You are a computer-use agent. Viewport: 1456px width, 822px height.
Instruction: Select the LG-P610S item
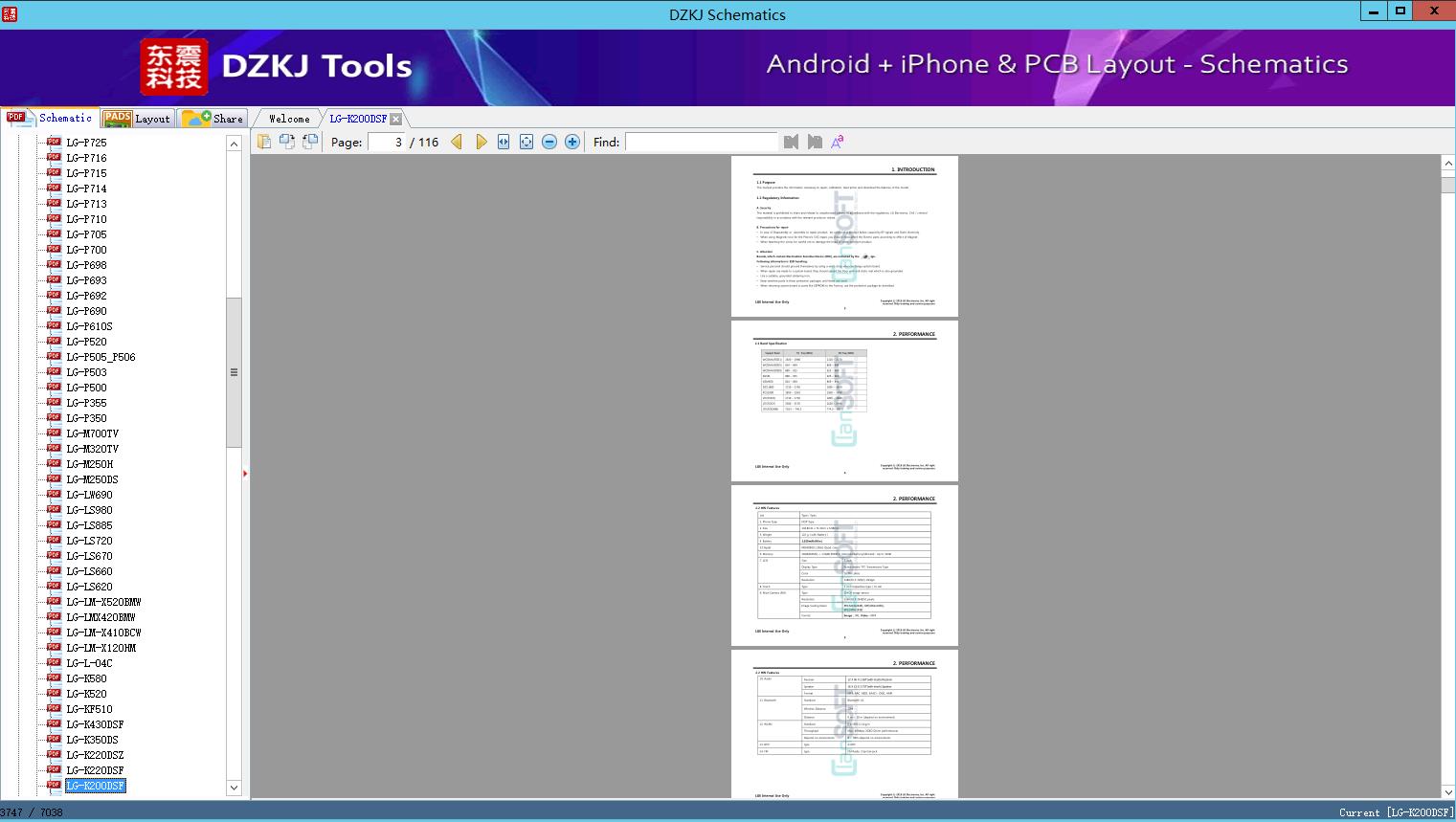click(90, 326)
